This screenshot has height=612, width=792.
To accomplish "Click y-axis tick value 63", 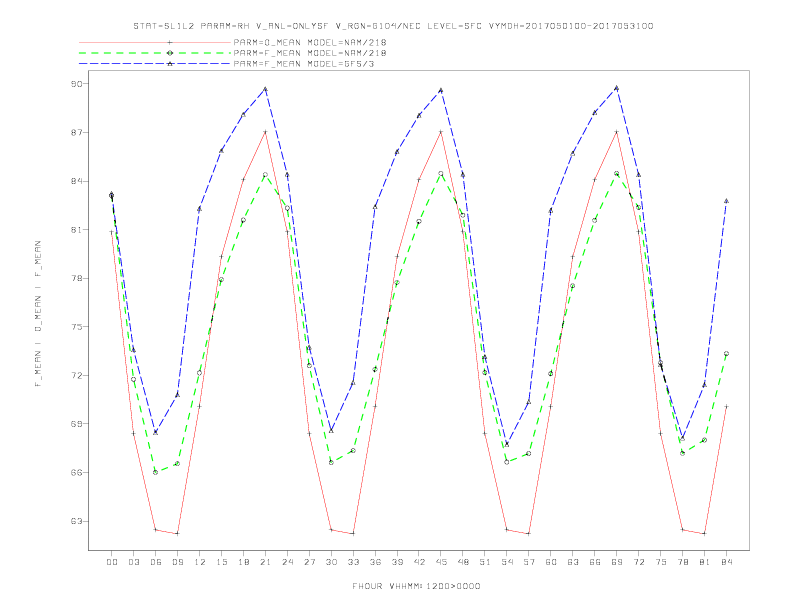I will 76,521.
